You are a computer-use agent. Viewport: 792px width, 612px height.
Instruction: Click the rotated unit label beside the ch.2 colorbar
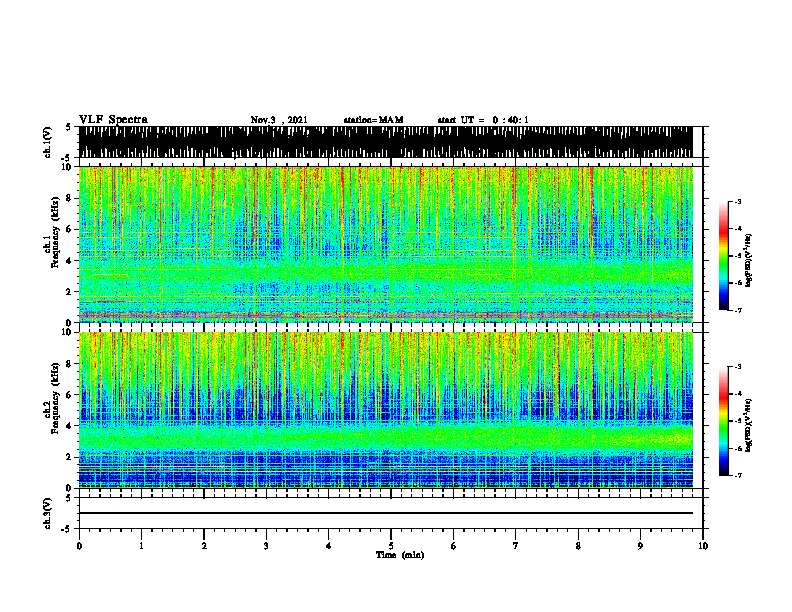(749, 425)
